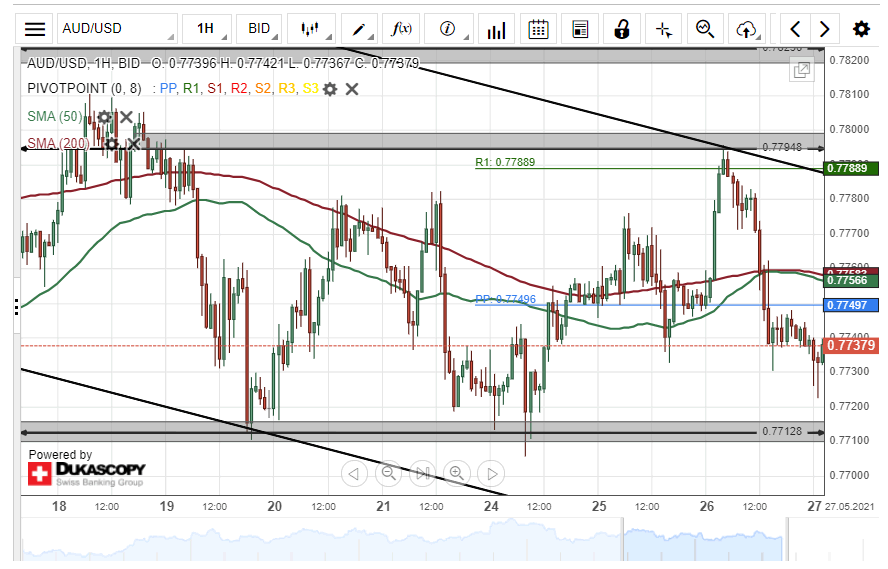This screenshot has width=888, height=569.
Task: Open the AUD/USD instrument selector
Action: [x=116, y=28]
